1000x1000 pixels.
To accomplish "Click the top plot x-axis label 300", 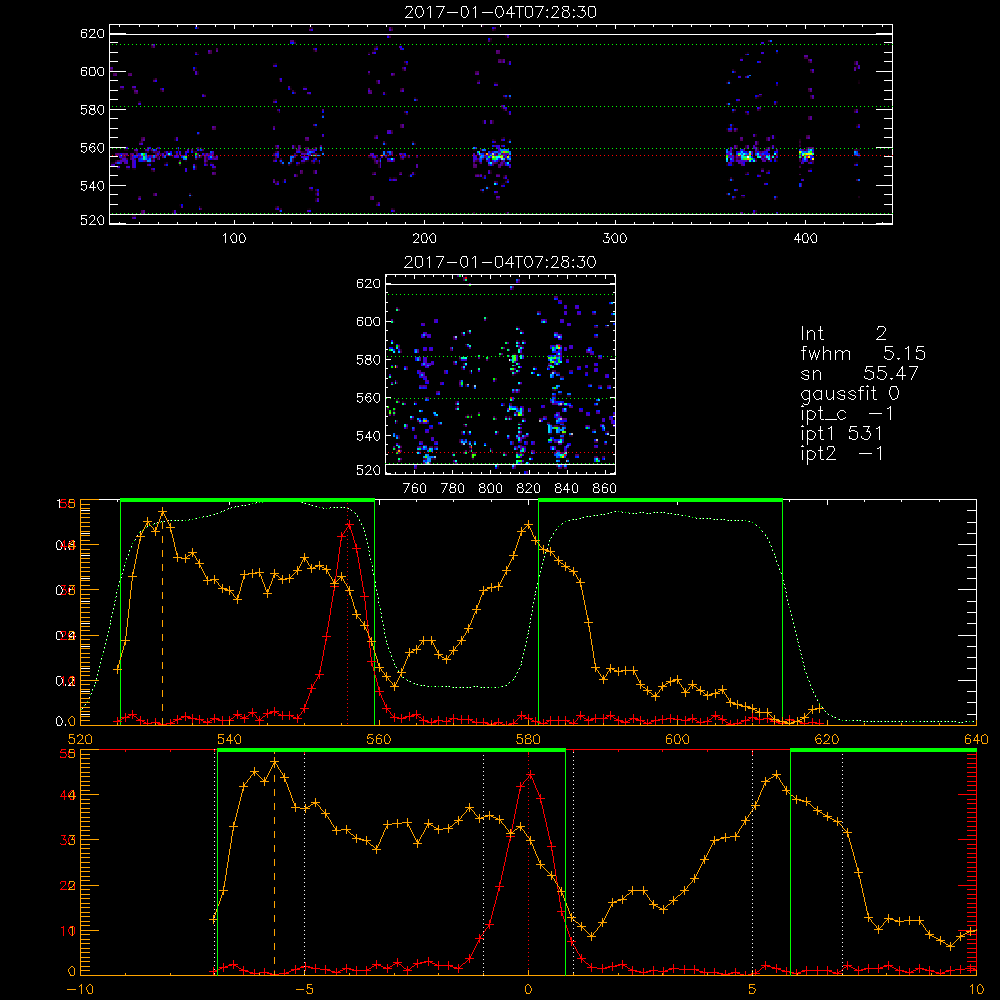I will (615, 239).
